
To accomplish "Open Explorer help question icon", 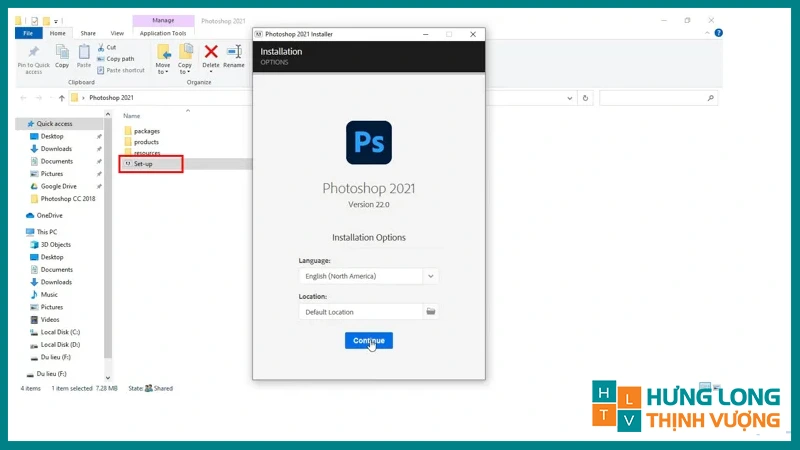I will coord(718,33).
